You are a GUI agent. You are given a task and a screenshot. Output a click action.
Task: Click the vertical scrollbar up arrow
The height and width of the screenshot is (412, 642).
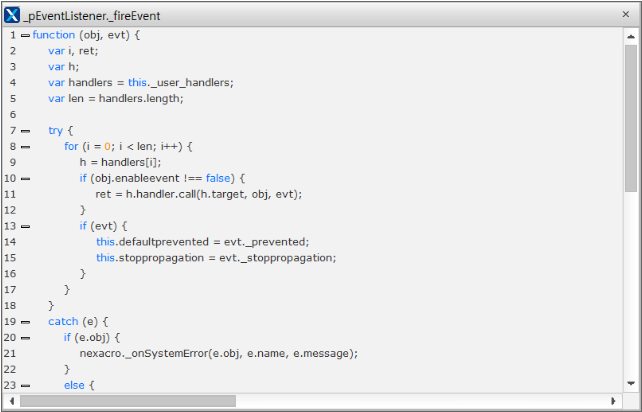[631, 35]
